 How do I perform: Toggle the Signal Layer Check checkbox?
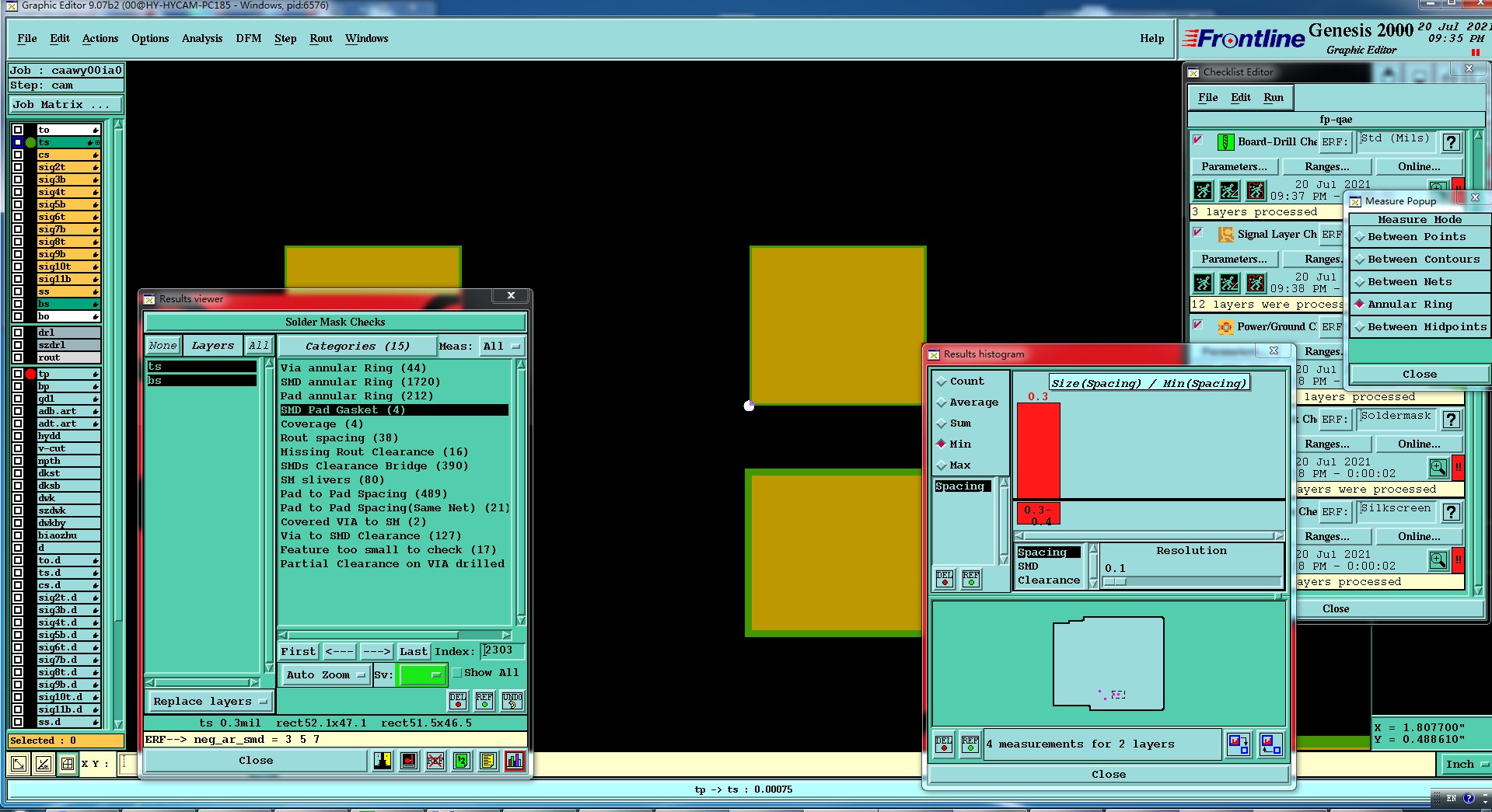pyautogui.click(x=1198, y=233)
